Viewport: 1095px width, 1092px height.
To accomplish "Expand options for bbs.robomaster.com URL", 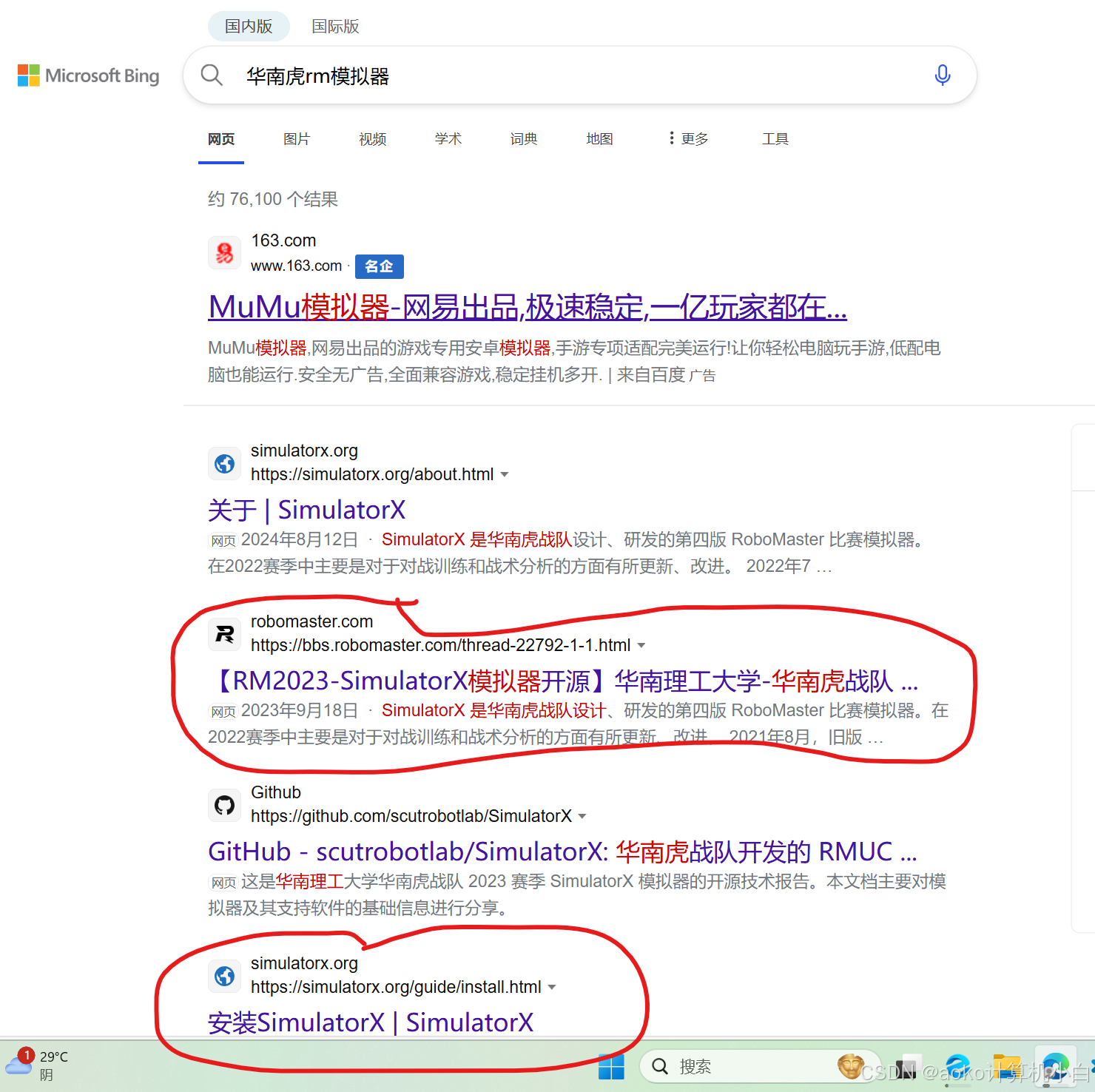I will point(641,646).
